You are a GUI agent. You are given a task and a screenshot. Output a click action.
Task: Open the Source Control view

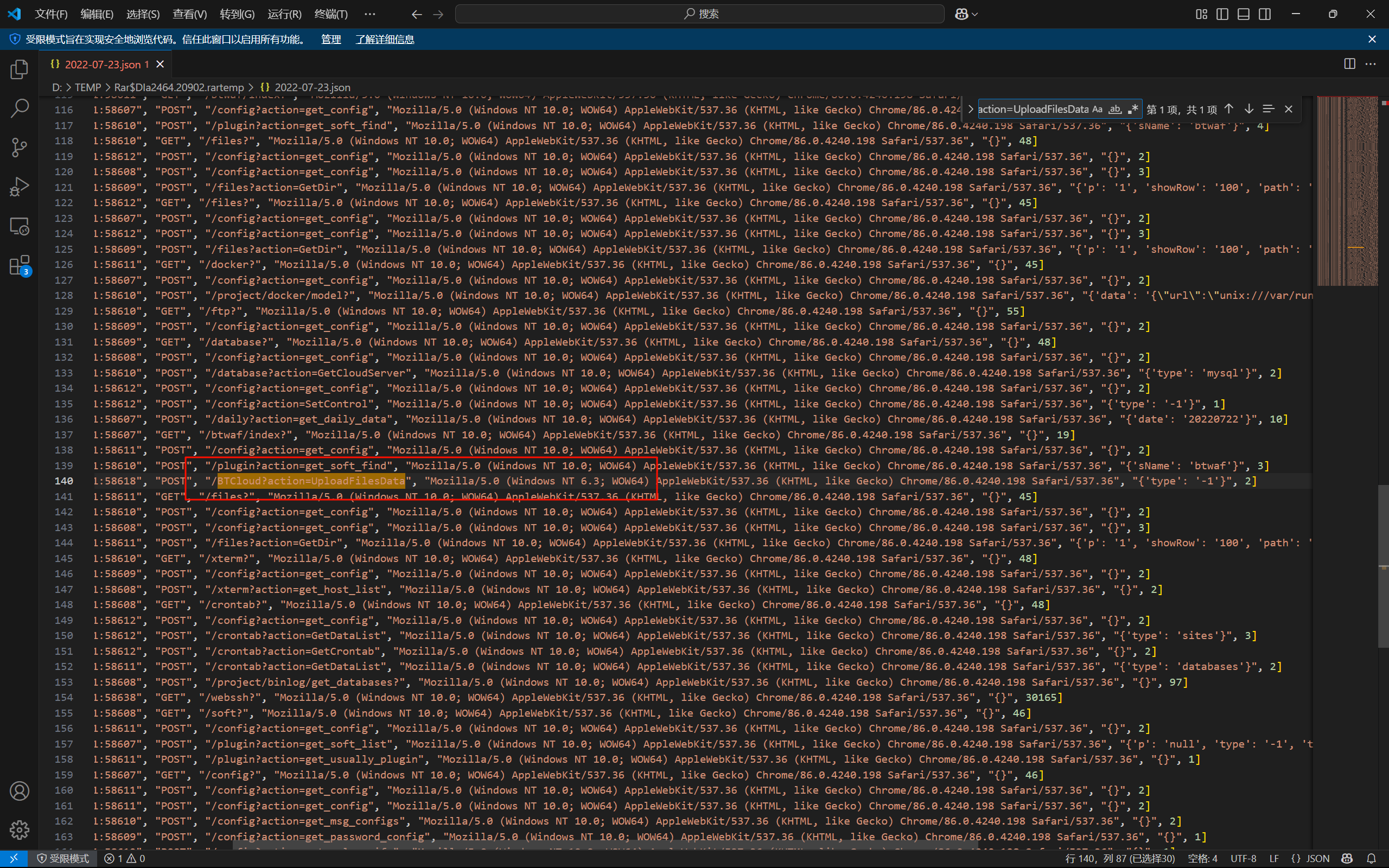[20, 148]
